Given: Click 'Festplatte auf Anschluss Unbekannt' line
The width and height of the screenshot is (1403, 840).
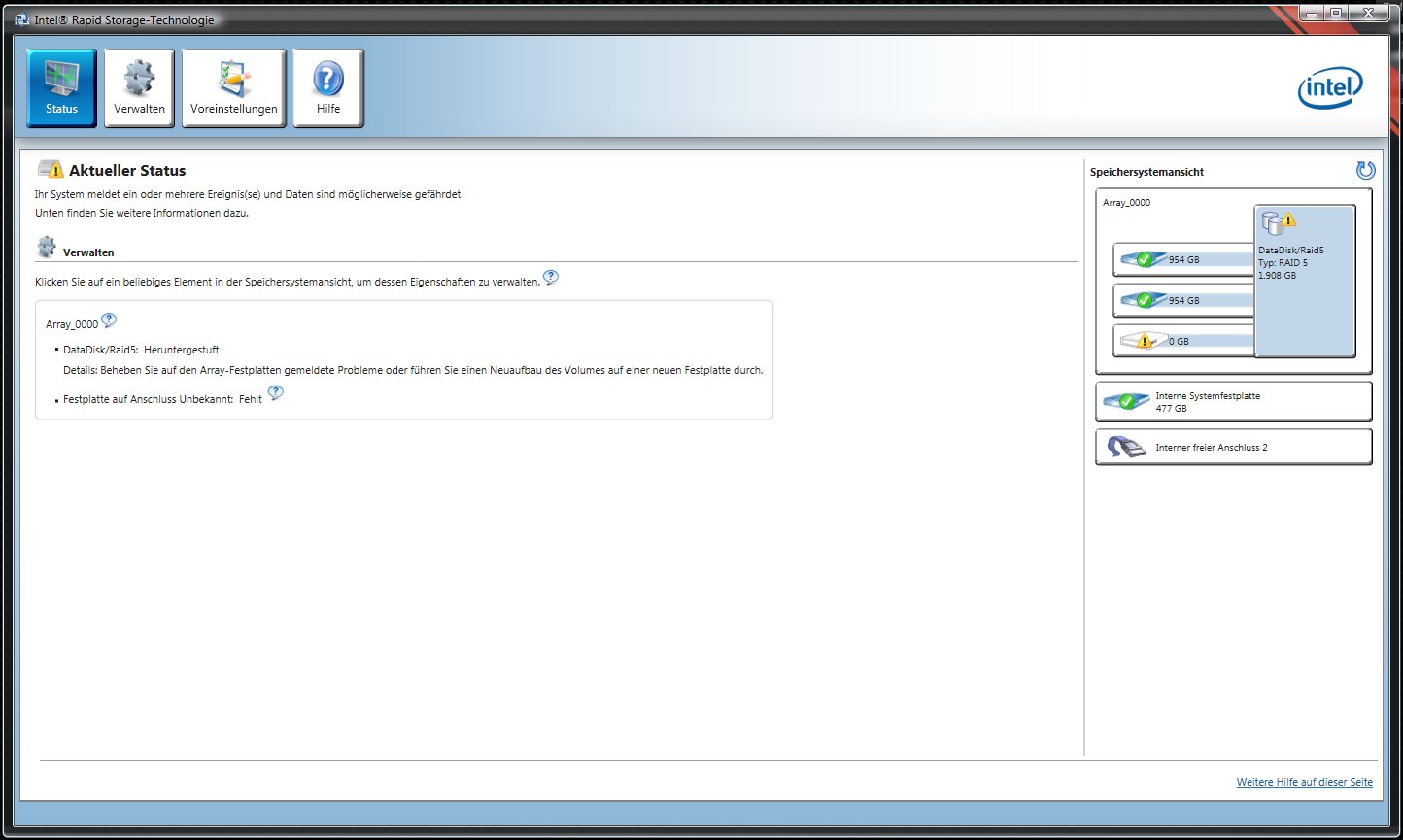Looking at the screenshot, I should pos(162,399).
